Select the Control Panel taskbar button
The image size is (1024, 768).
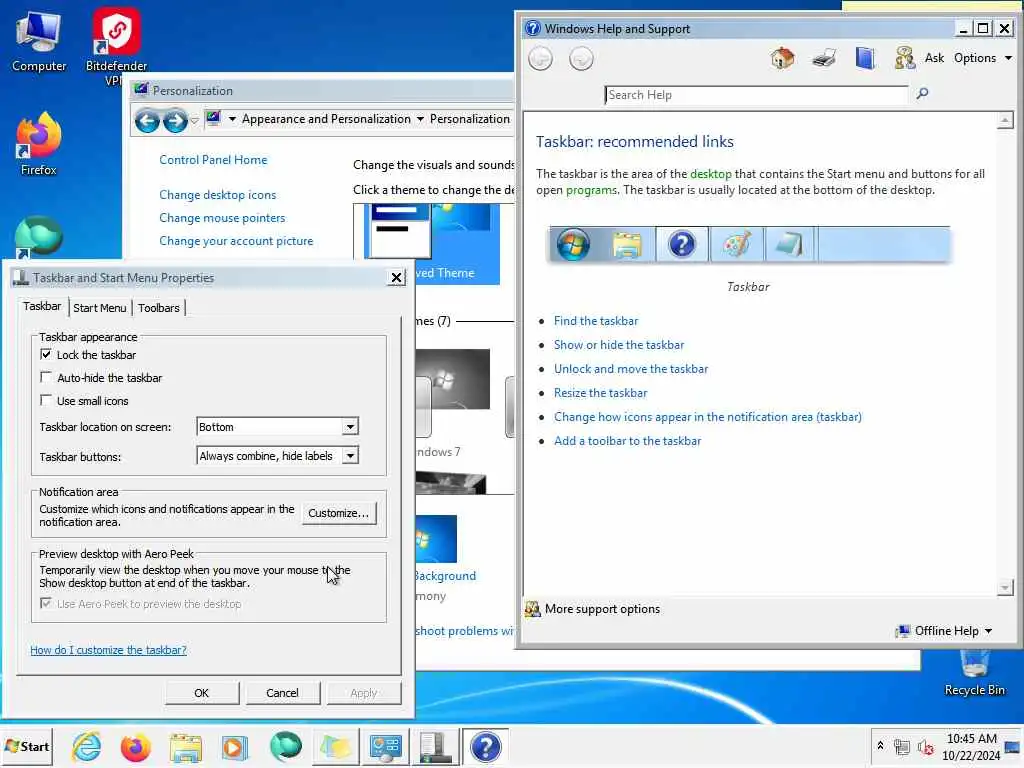pos(385,746)
